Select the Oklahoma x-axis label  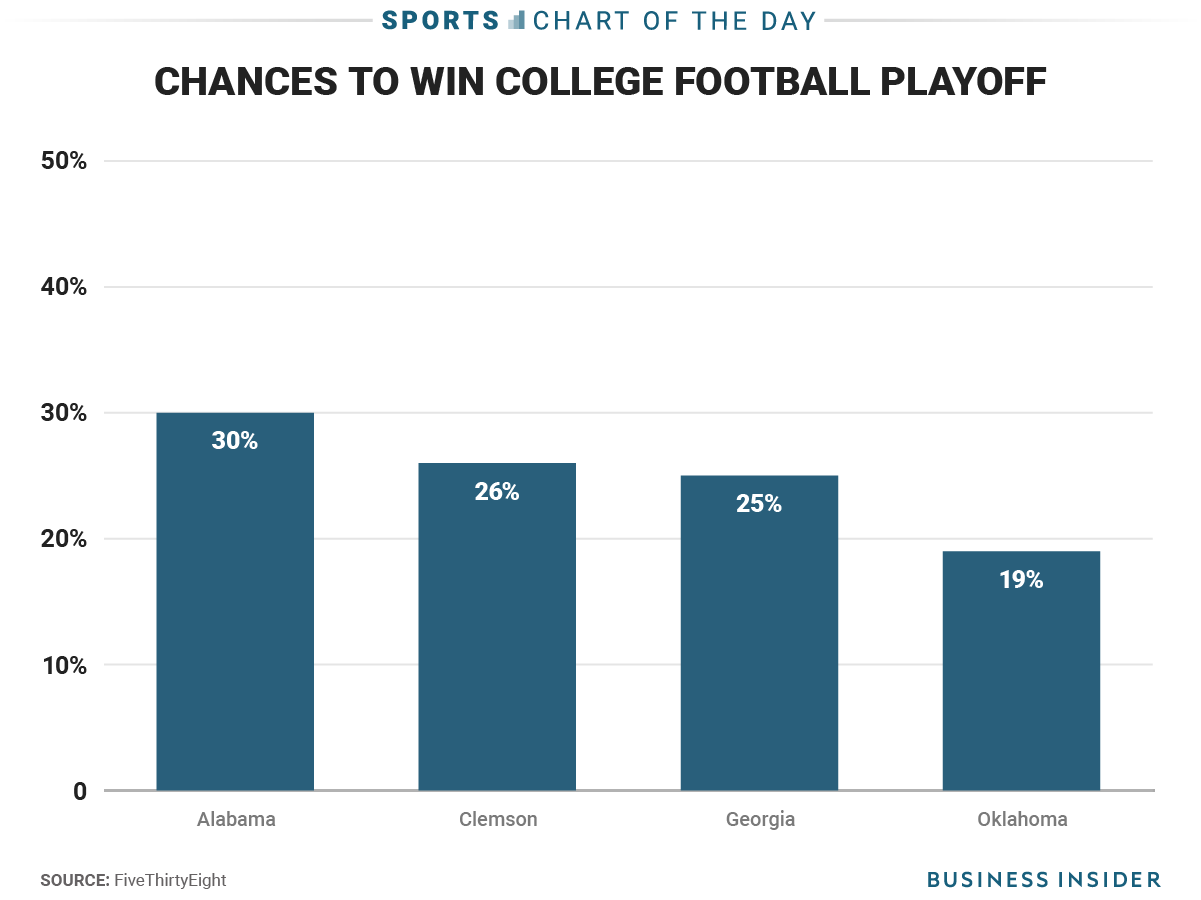[1022, 820]
